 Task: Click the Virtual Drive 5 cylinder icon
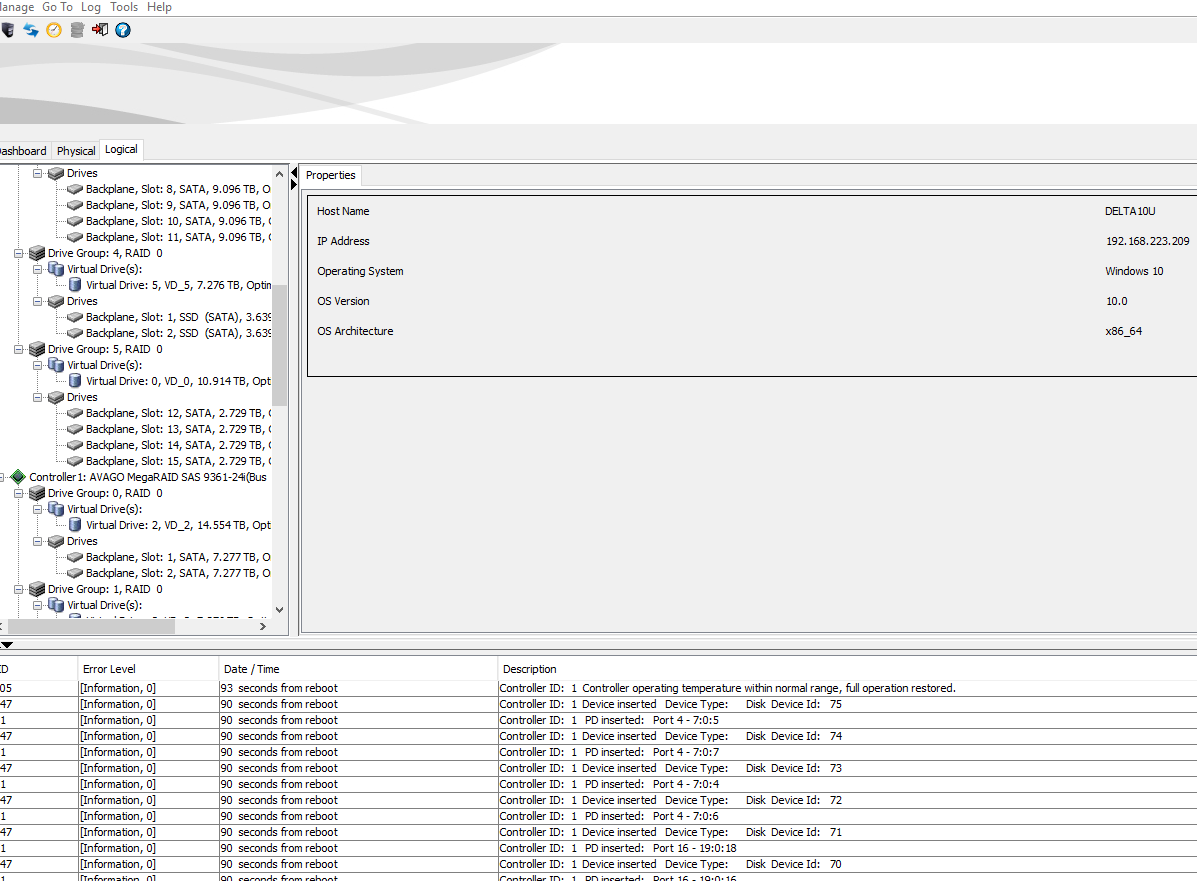click(75, 285)
